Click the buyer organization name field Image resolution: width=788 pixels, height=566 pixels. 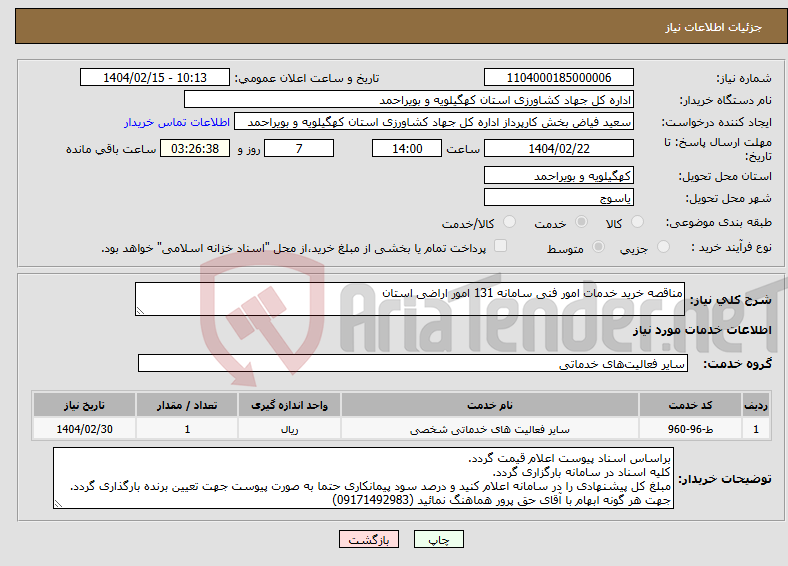pos(409,100)
